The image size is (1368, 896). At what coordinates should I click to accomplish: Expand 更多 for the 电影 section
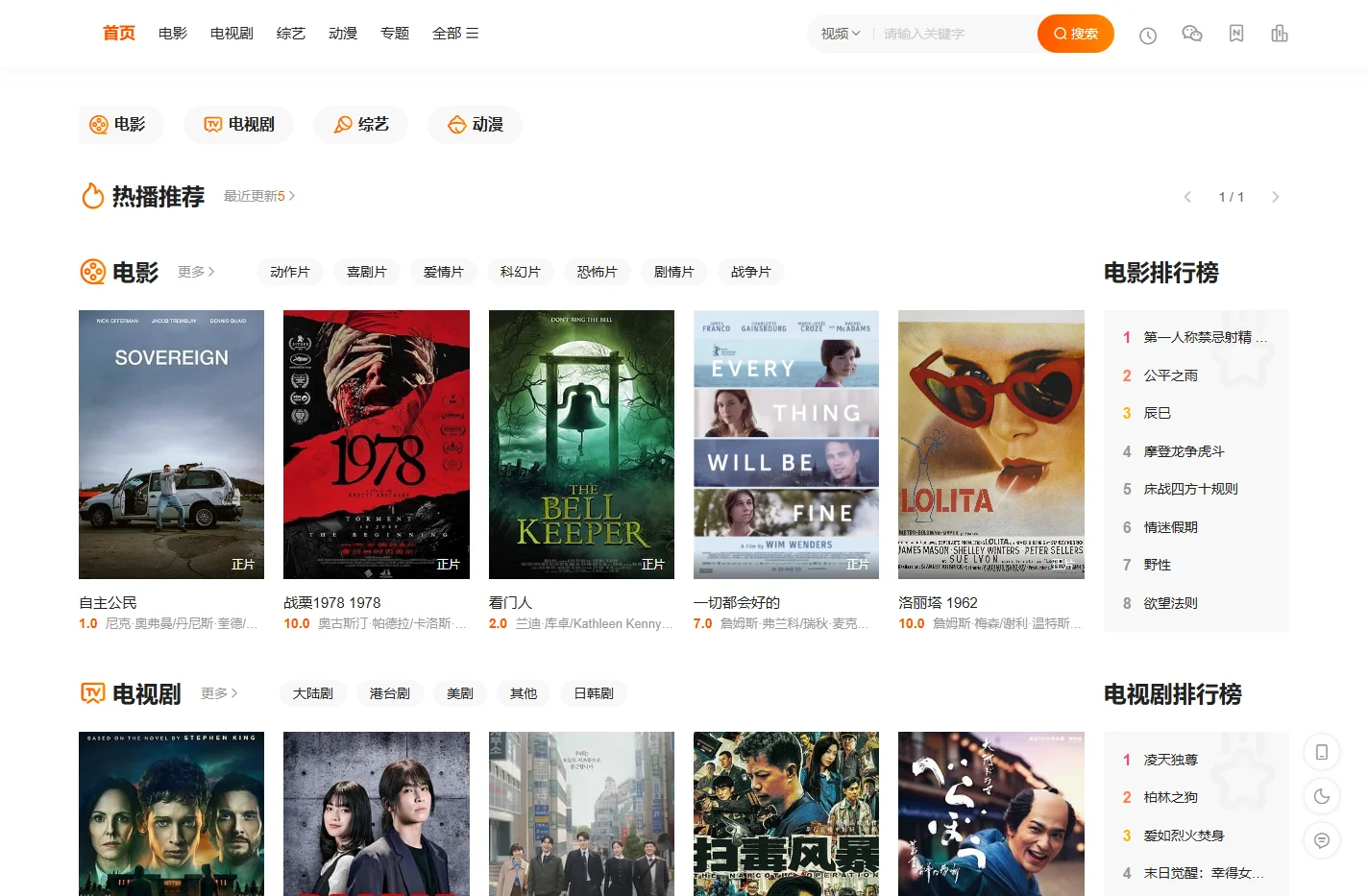196,272
